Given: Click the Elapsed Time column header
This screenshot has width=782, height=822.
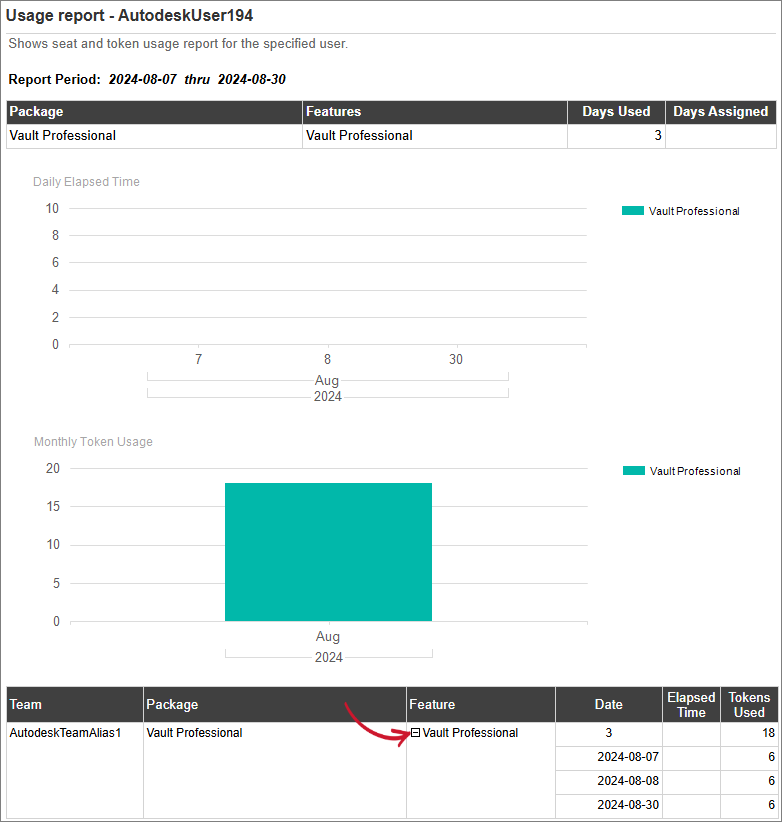Looking at the screenshot, I should (691, 705).
